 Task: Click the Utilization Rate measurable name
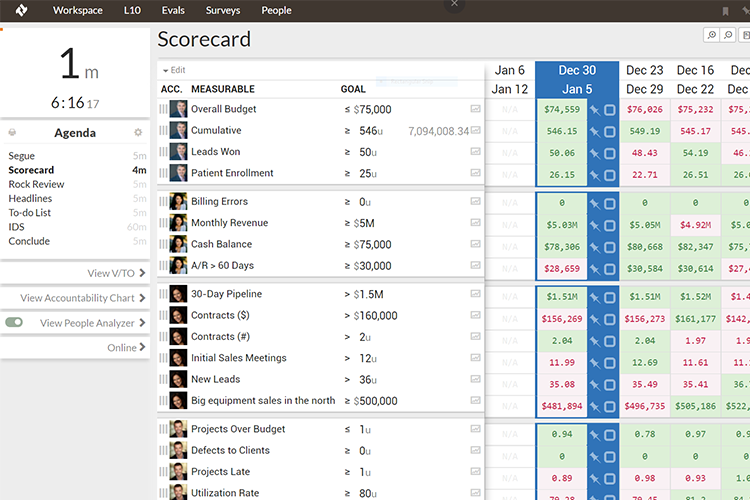[x=225, y=493]
